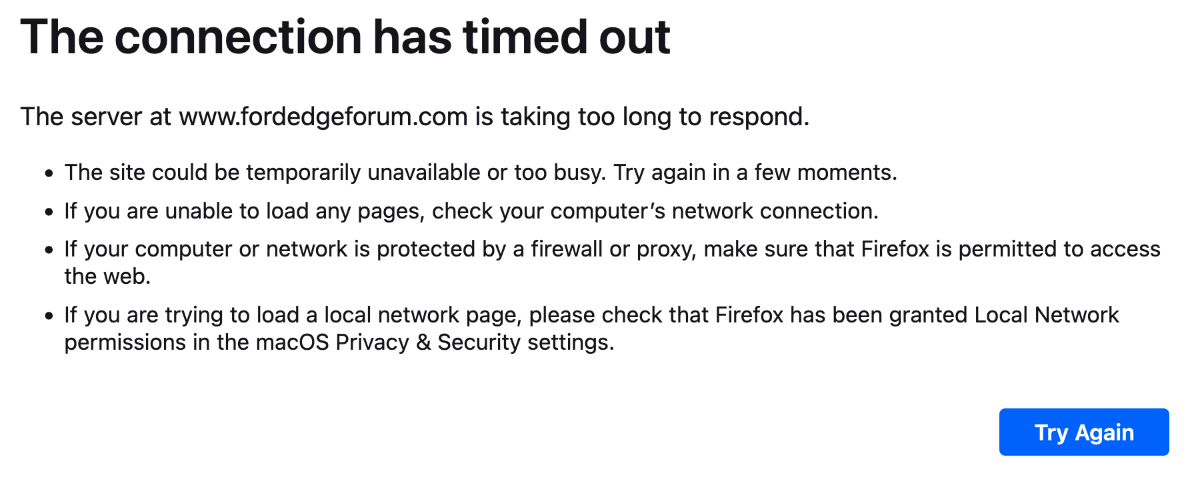Click "The server at" opening words
Screen dimensions: 1200x489
[x=96, y=117]
